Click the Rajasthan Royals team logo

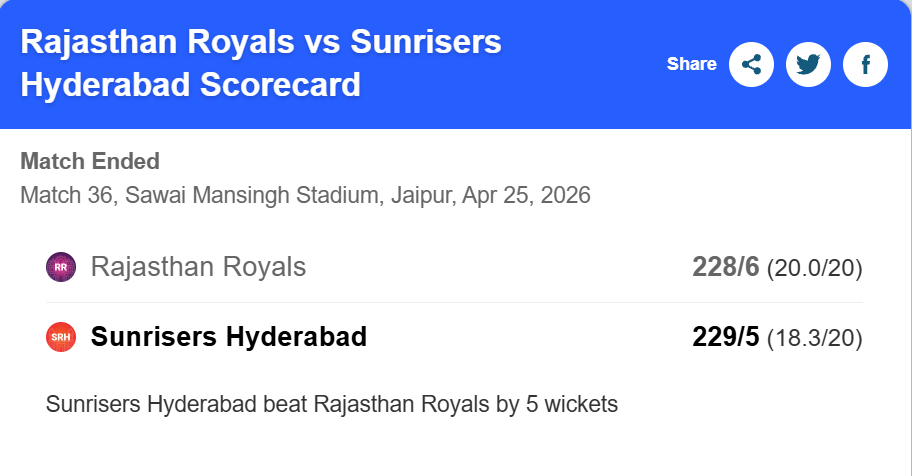point(61,268)
